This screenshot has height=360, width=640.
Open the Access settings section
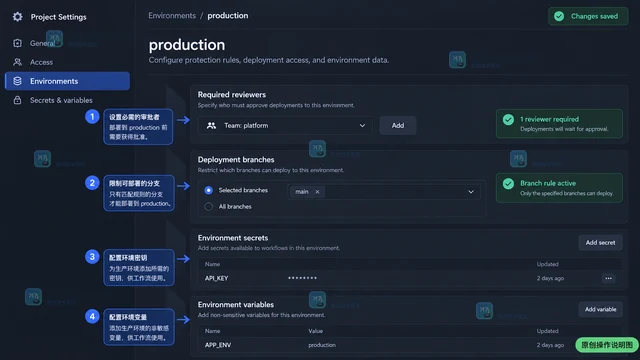pyautogui.click(x=67, y=62)
